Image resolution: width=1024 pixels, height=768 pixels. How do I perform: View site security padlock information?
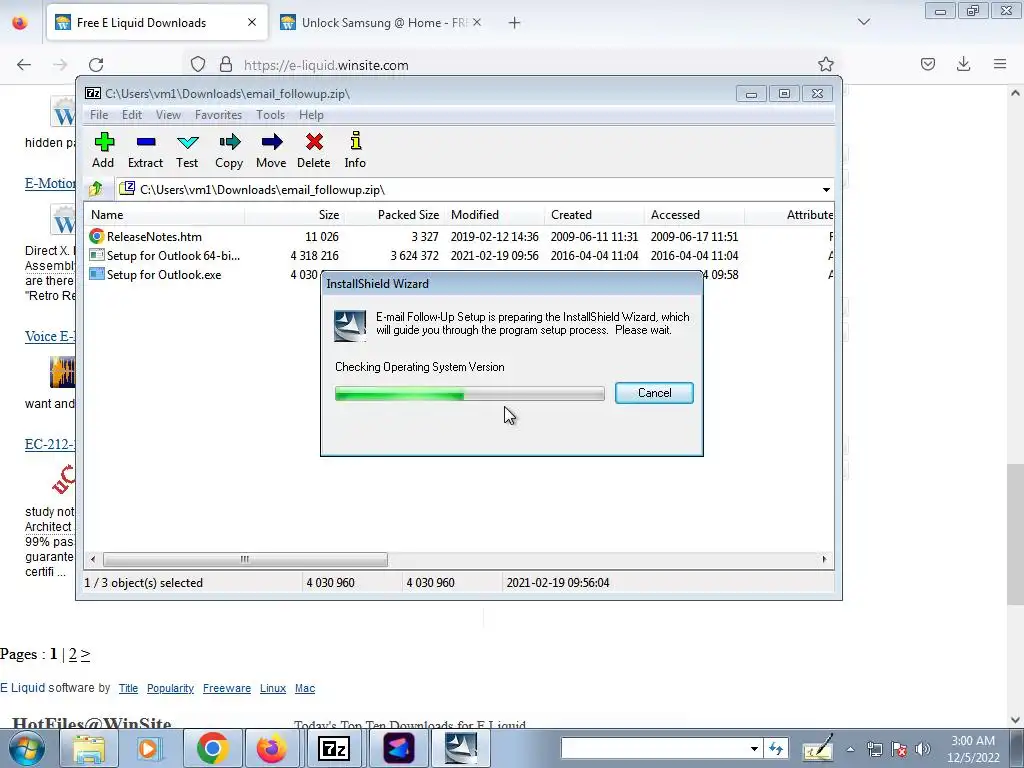click(226, 65)
